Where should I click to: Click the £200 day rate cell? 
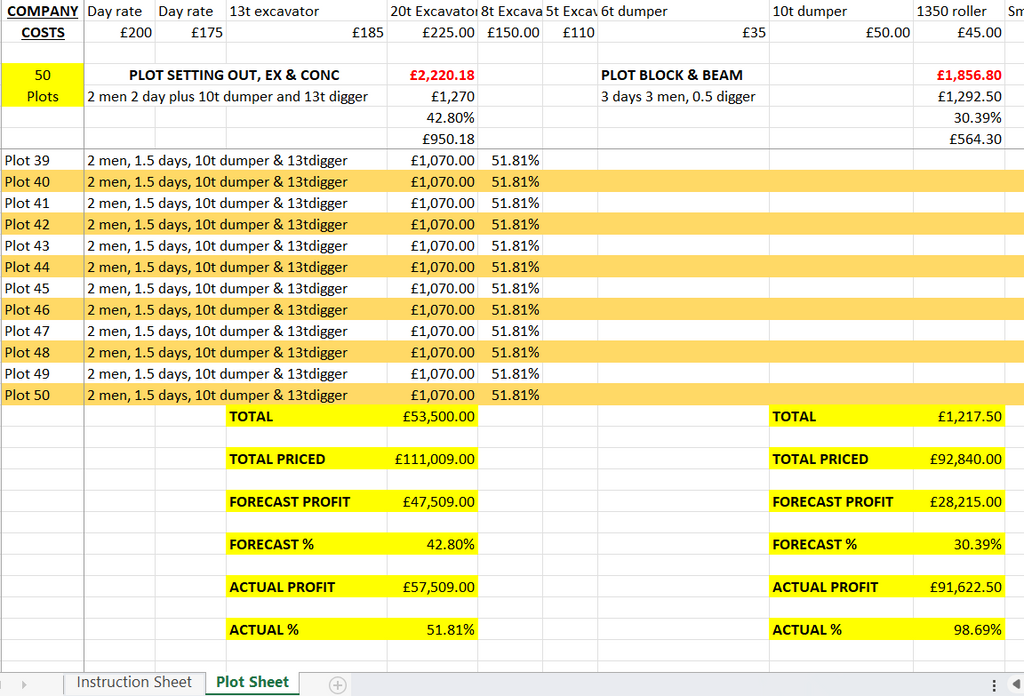pyautogui.click(x=120, y=33)
